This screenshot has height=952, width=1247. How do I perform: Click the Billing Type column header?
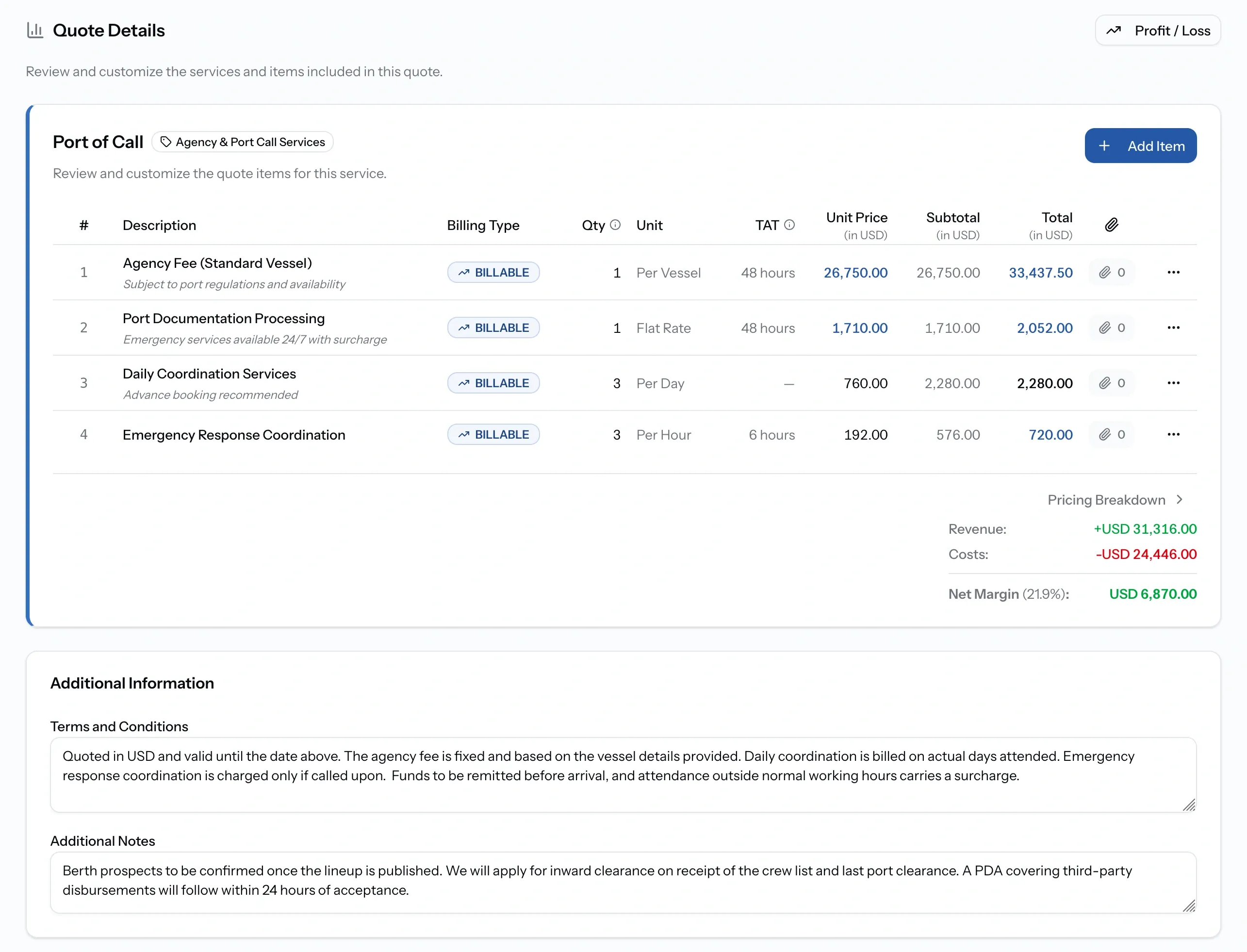(x=483, y=225)
